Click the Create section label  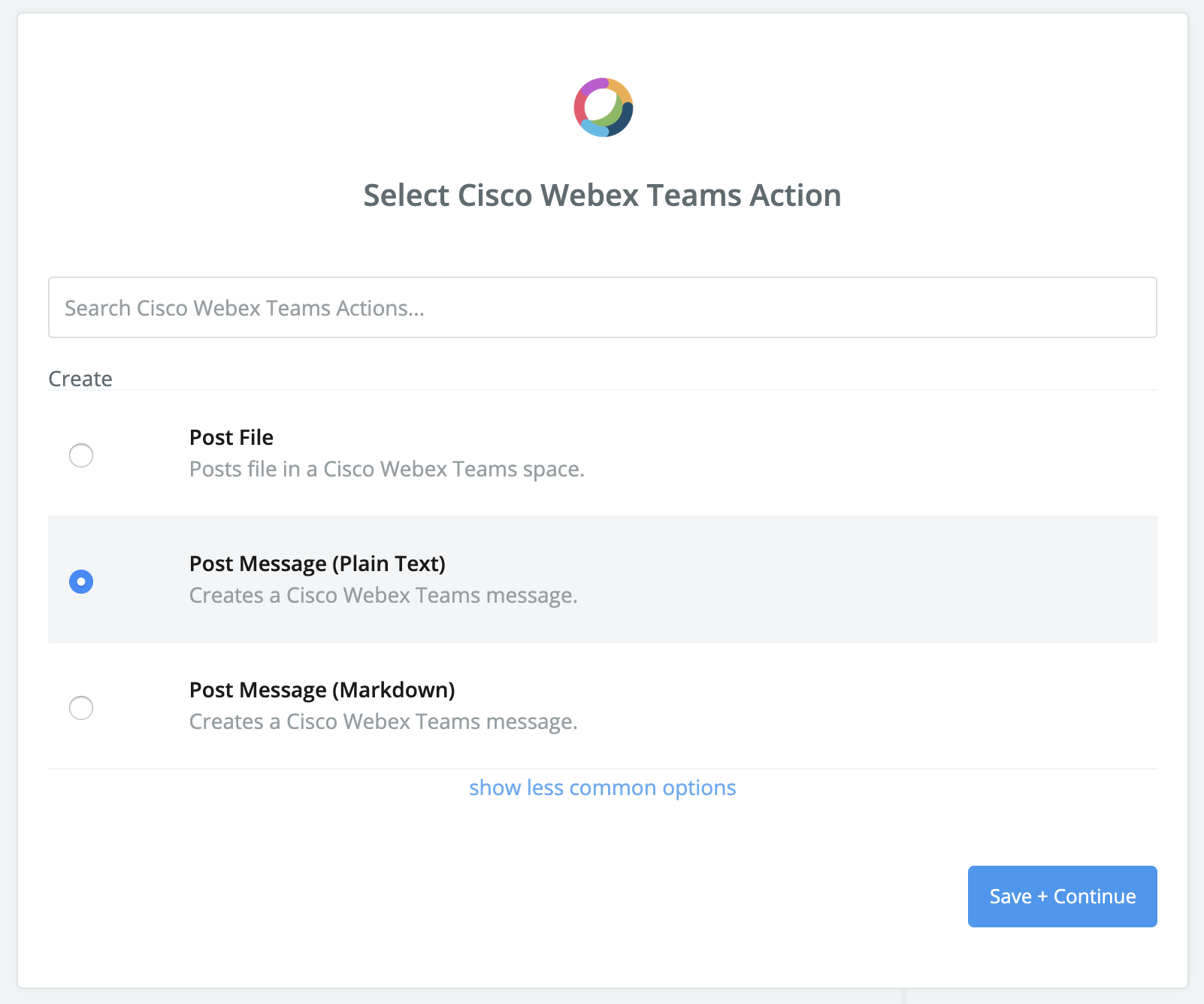click(80, 379)
